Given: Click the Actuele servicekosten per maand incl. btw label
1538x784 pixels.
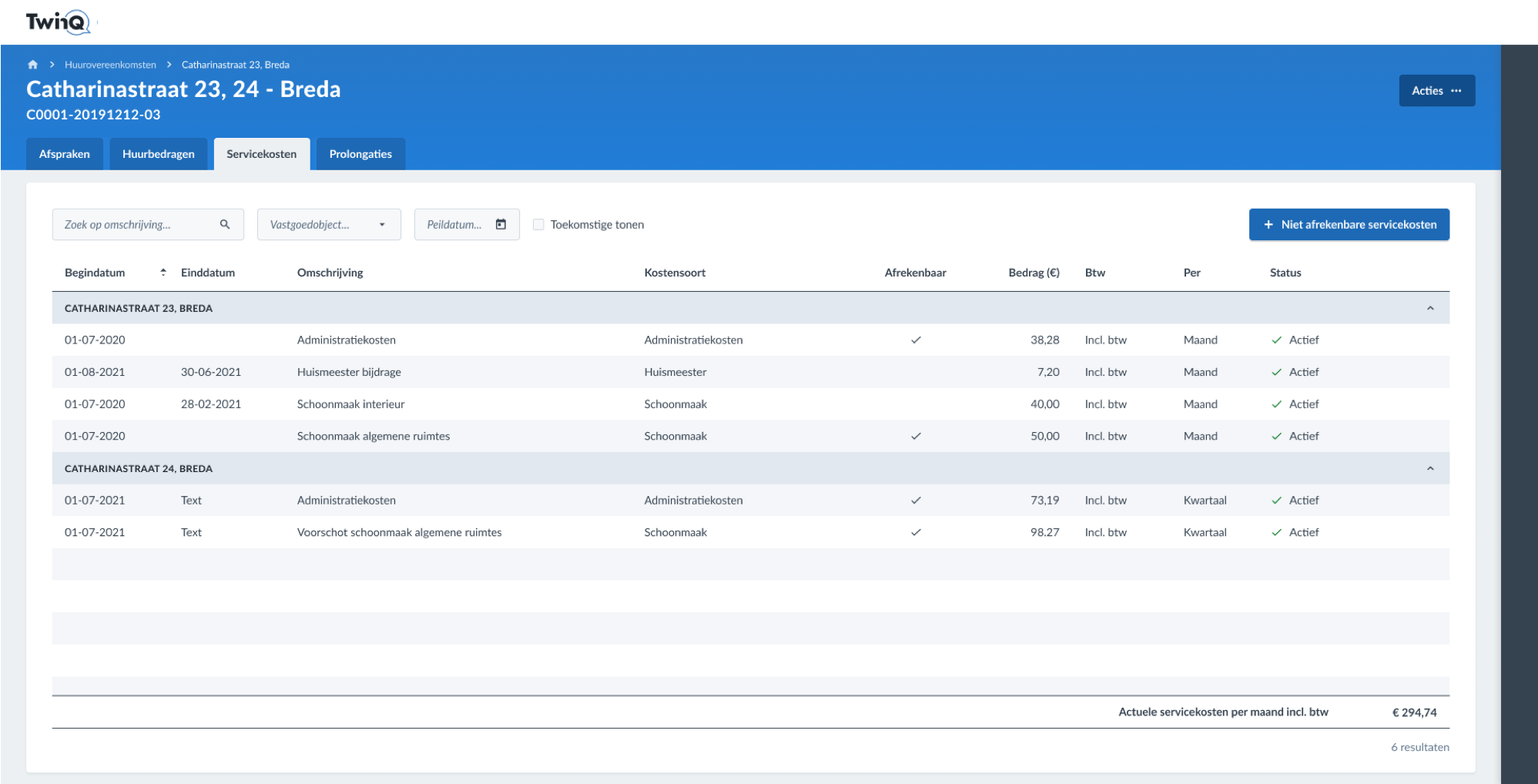Looking at the screenshot, I should (1223, 712).
